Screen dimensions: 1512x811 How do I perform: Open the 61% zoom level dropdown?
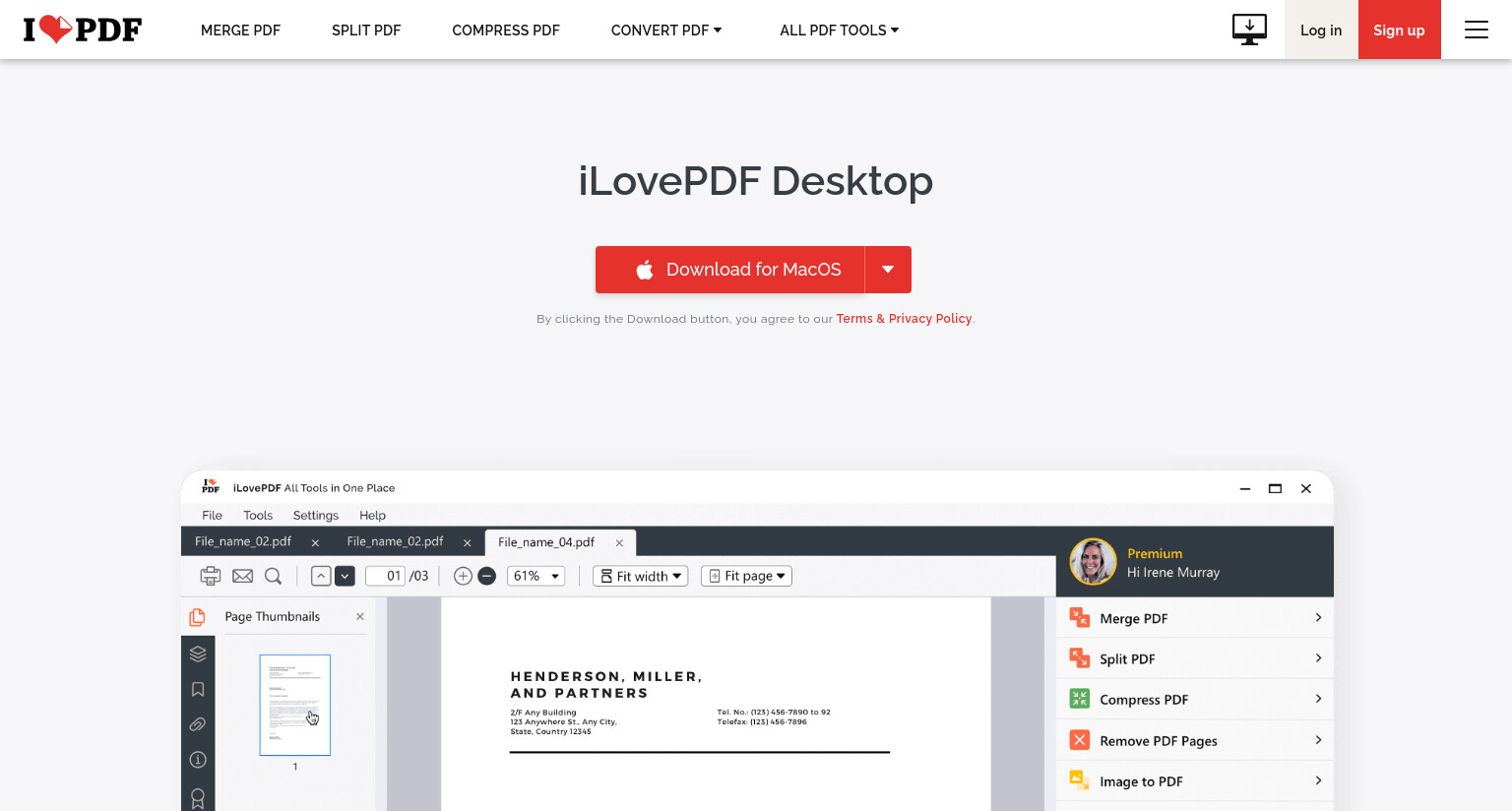[x=535, y=576]
